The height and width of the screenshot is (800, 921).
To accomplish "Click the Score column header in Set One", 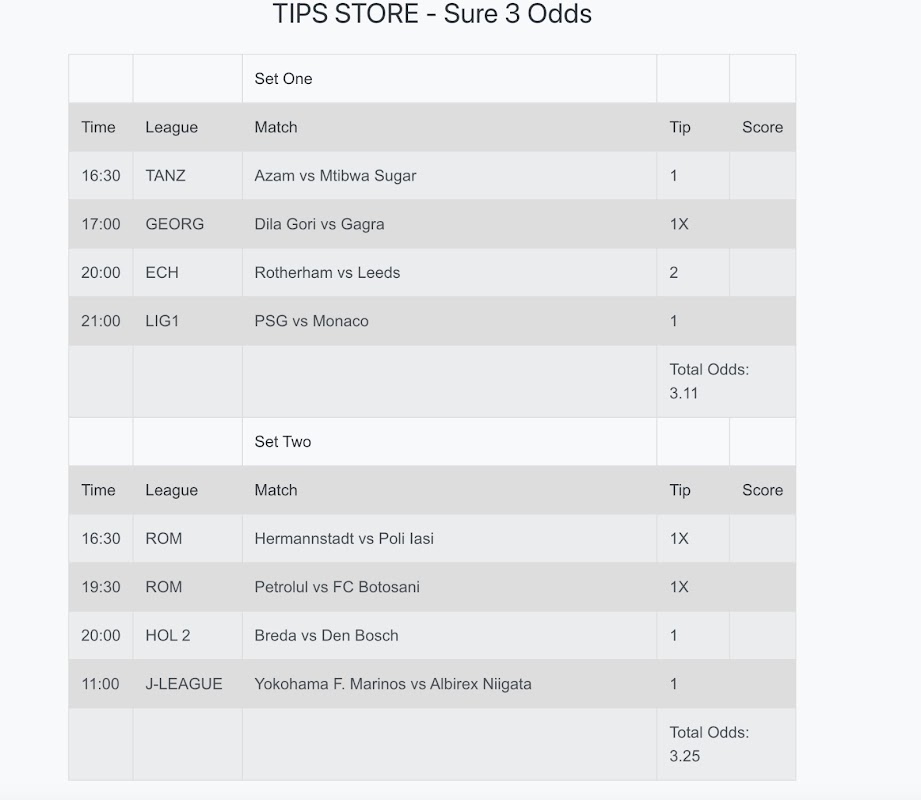I will 762,127.
